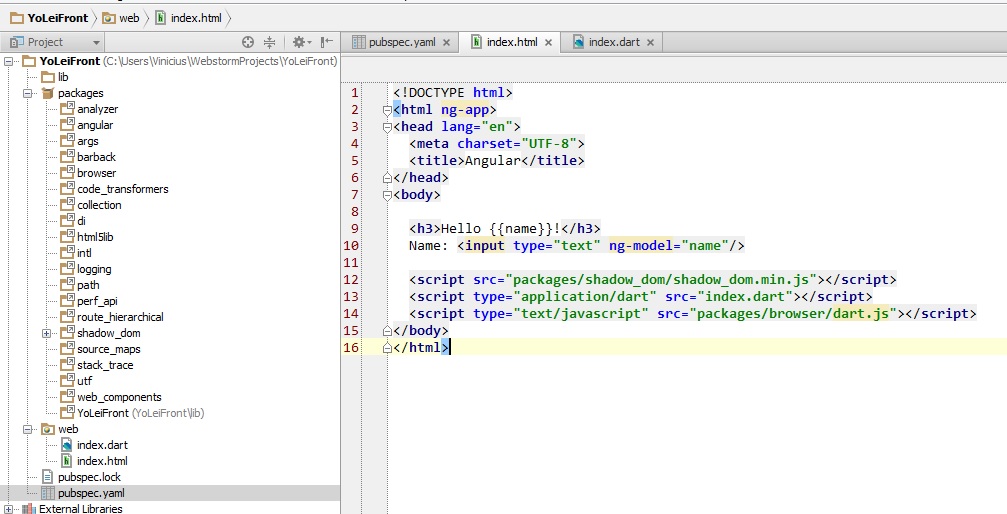Viewport: 1007px width, 514px height.
Task: Open the Project panel settings gear
Action: (x=299, y=42)
